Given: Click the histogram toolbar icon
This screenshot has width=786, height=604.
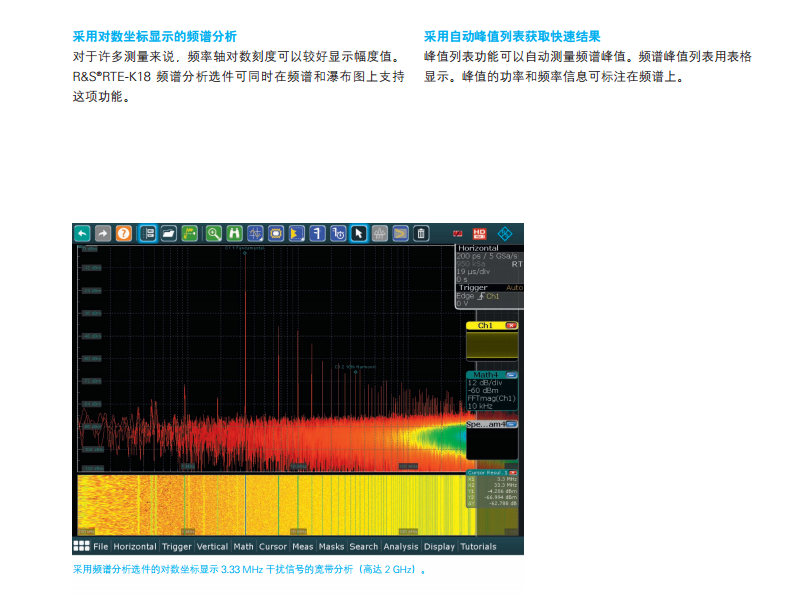Looking at the screenshot, I should click(x=297, y=234).
